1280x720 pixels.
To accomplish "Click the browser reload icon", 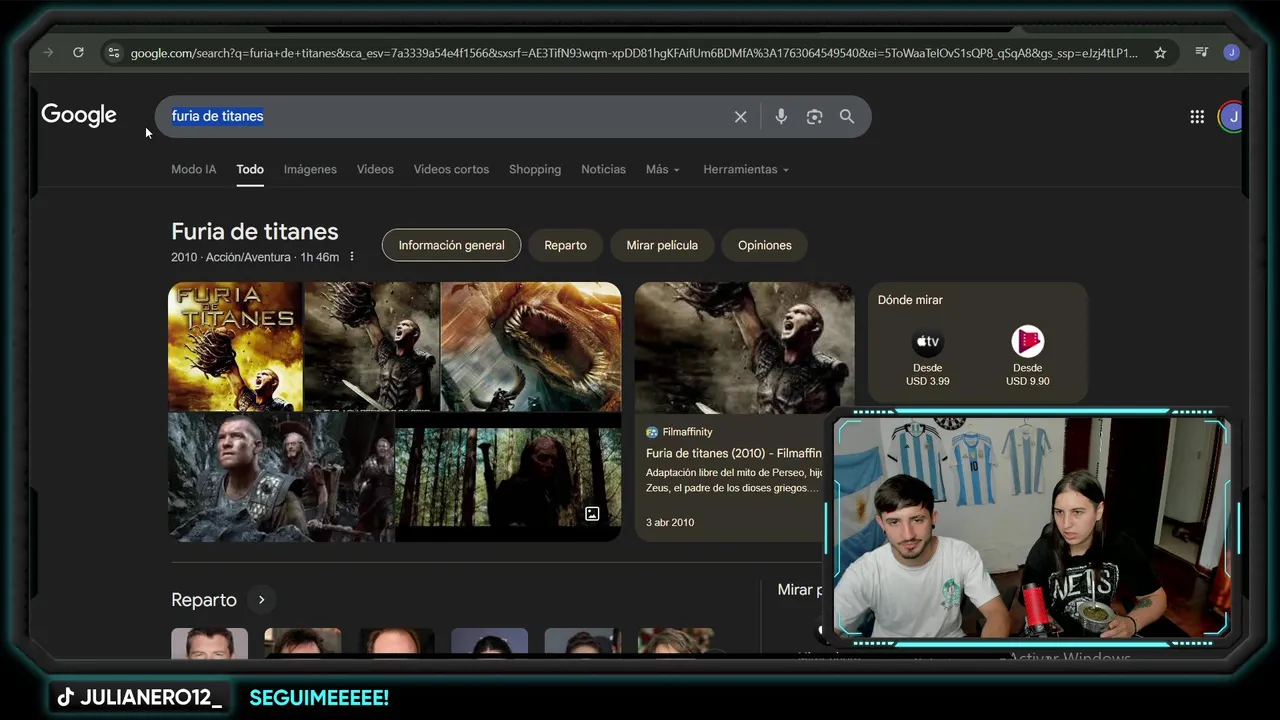I will pos(78,53).
